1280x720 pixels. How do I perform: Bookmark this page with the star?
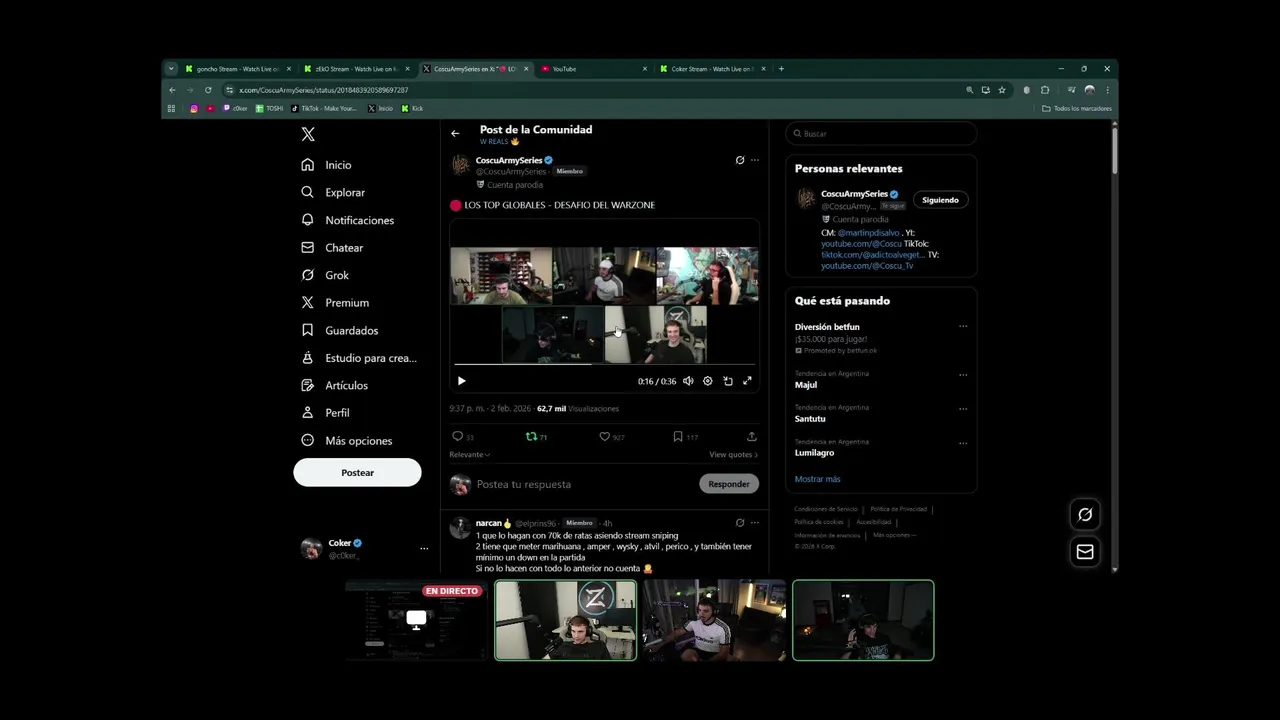point(1002,90)
